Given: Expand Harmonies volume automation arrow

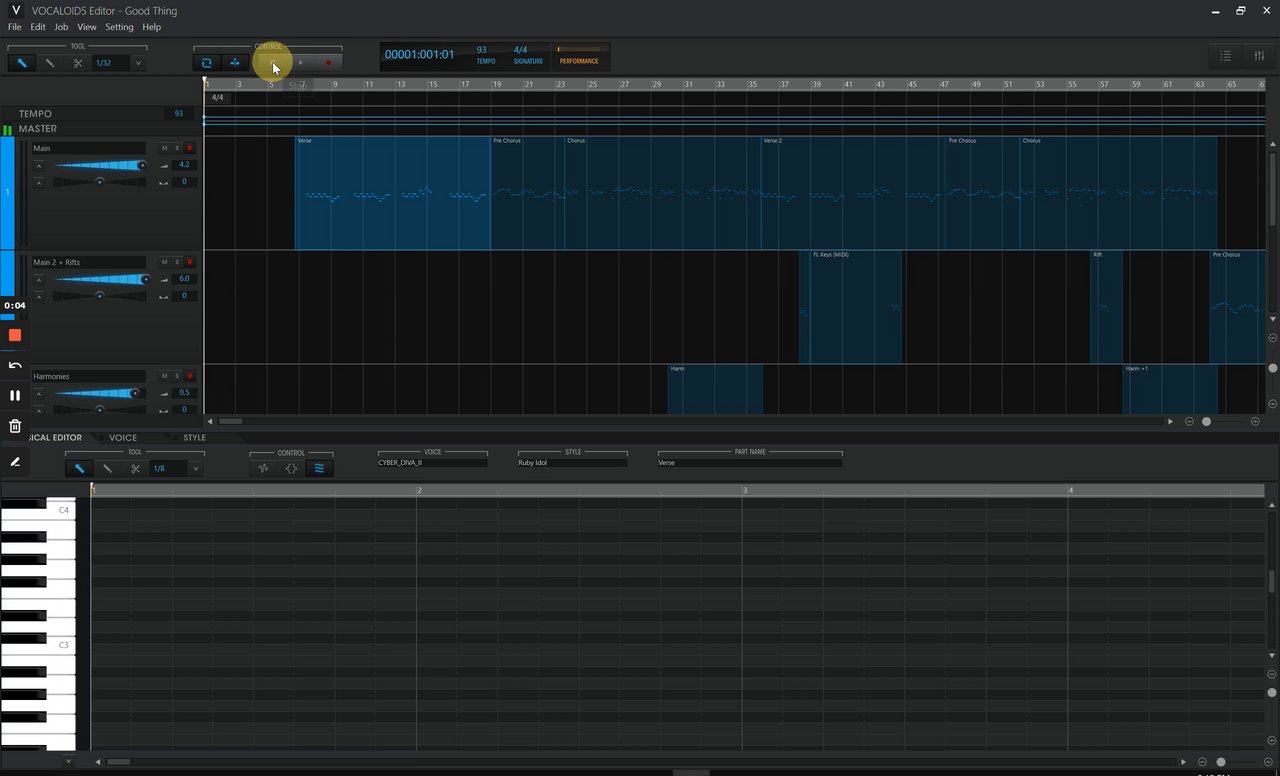Looking at the screenshot, I should (39, 393).
